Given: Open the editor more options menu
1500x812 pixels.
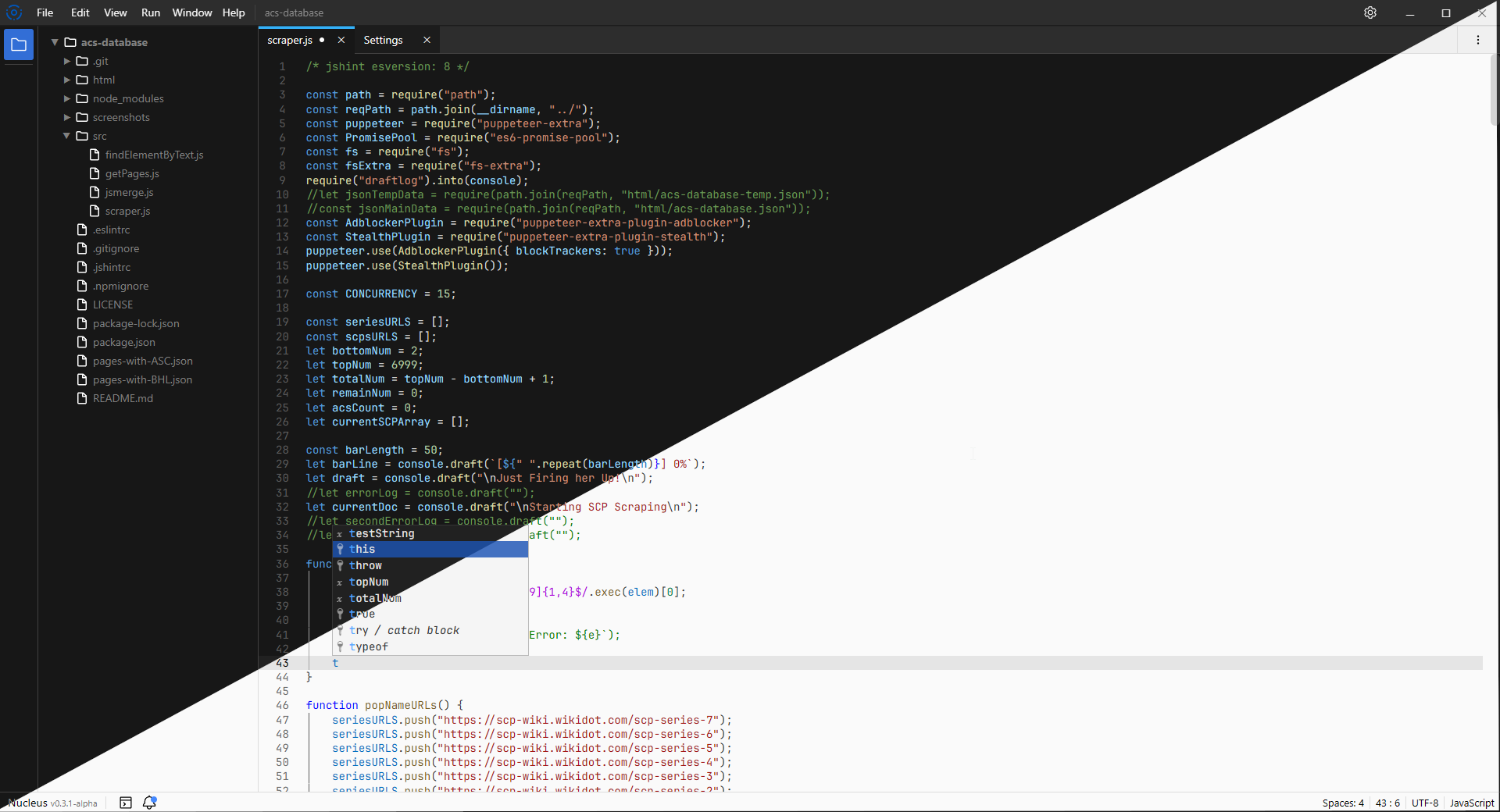Looking at the screenshot, I should (1478, 40).
